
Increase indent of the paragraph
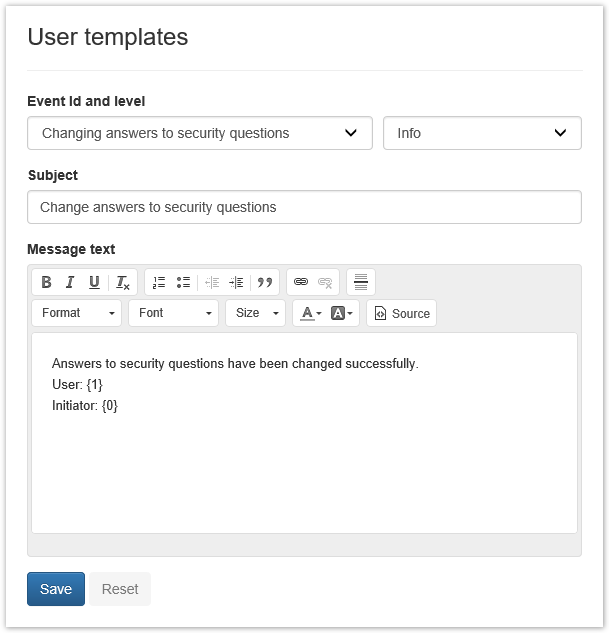[x=236, y=282]
